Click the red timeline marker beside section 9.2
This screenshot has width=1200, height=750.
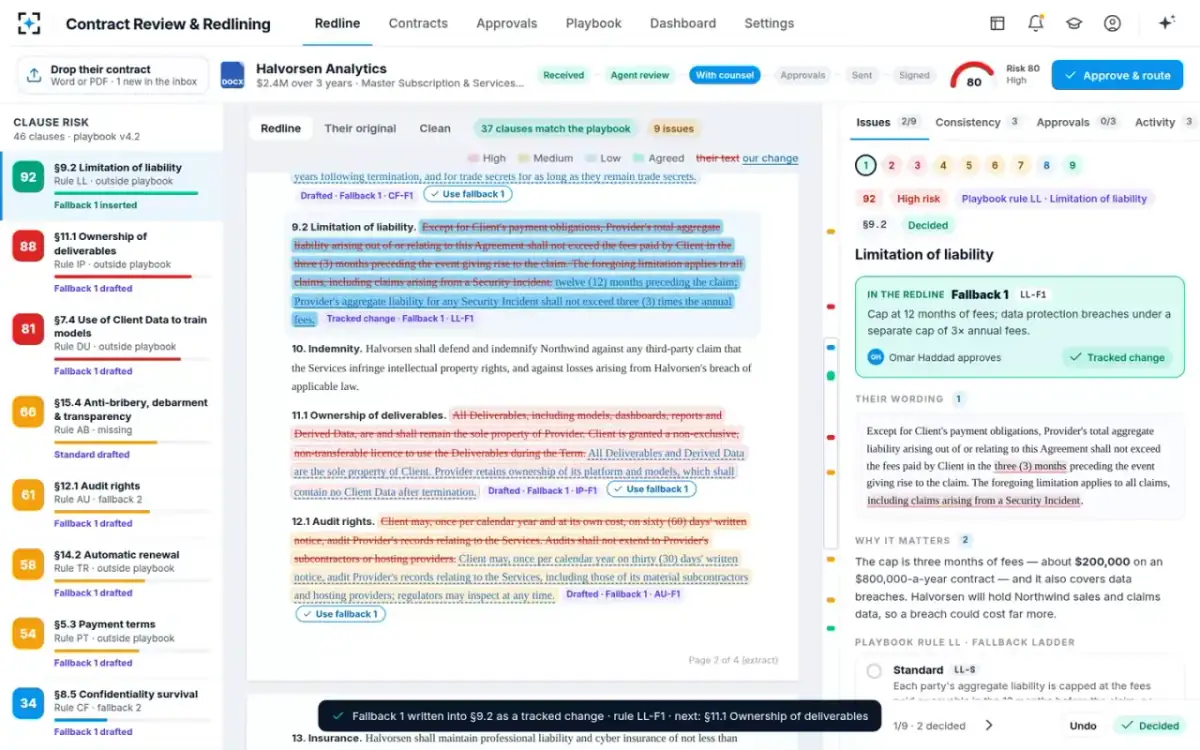tap(831, 306)
